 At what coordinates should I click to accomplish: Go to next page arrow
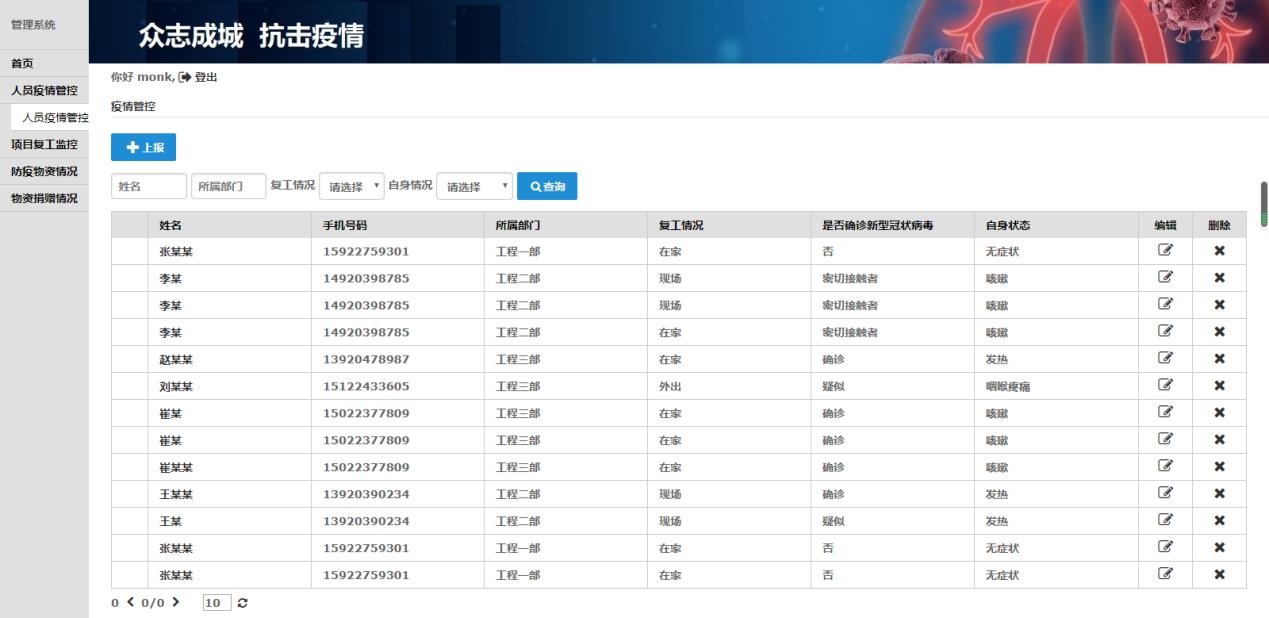click(176, 602)
